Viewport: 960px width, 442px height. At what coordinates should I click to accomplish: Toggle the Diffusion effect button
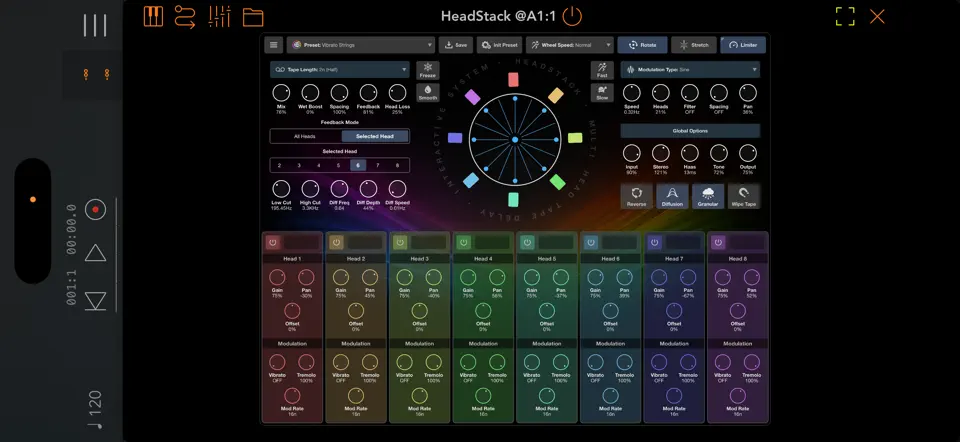pyautogui.click(x=672, y=197)
